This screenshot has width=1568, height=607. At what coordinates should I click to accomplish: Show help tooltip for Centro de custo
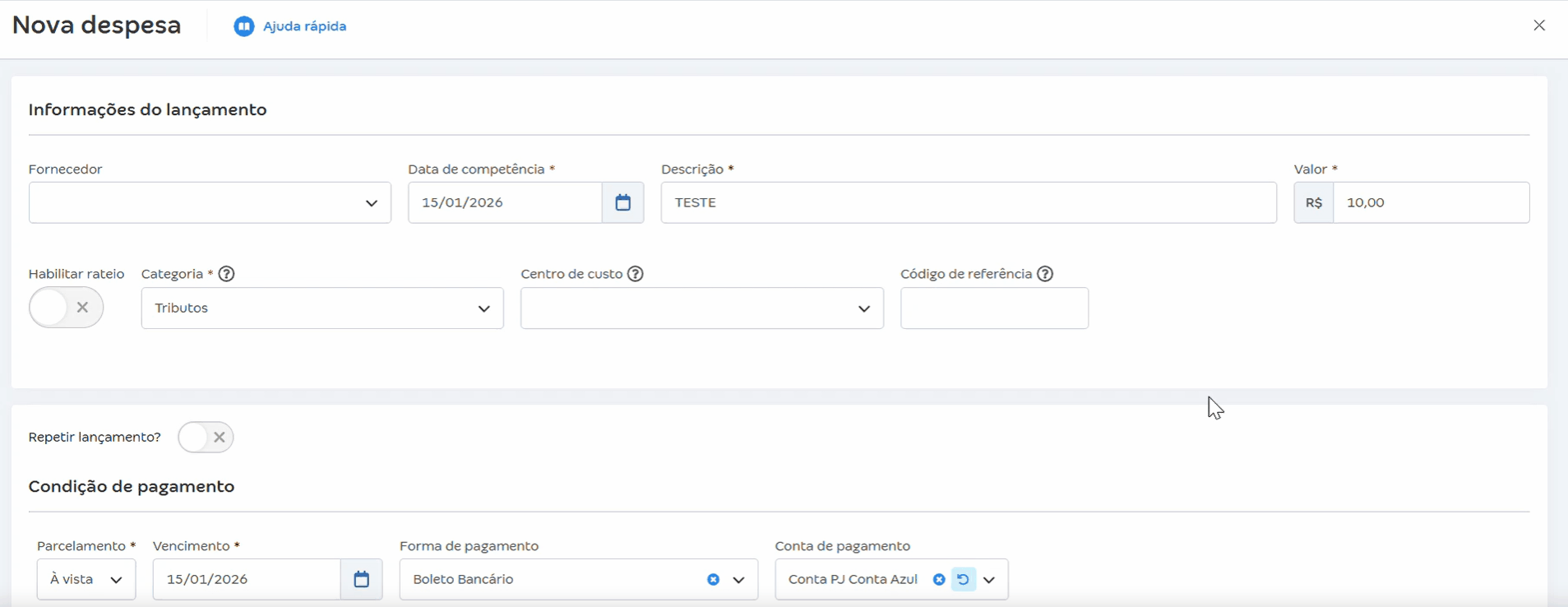click(x=636, y=274)
